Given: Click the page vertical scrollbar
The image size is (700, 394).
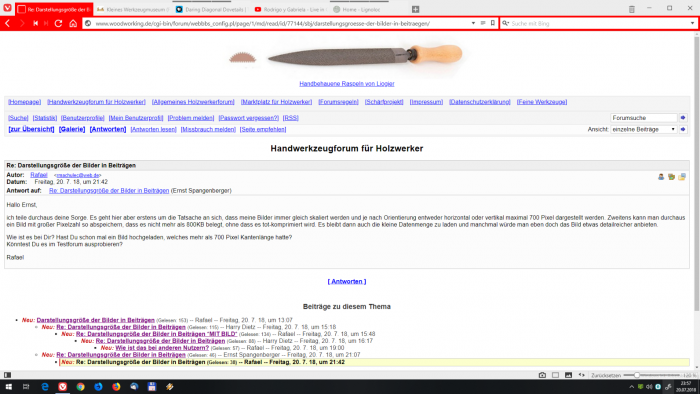Looking at the screenshot, I should [696, 174].
